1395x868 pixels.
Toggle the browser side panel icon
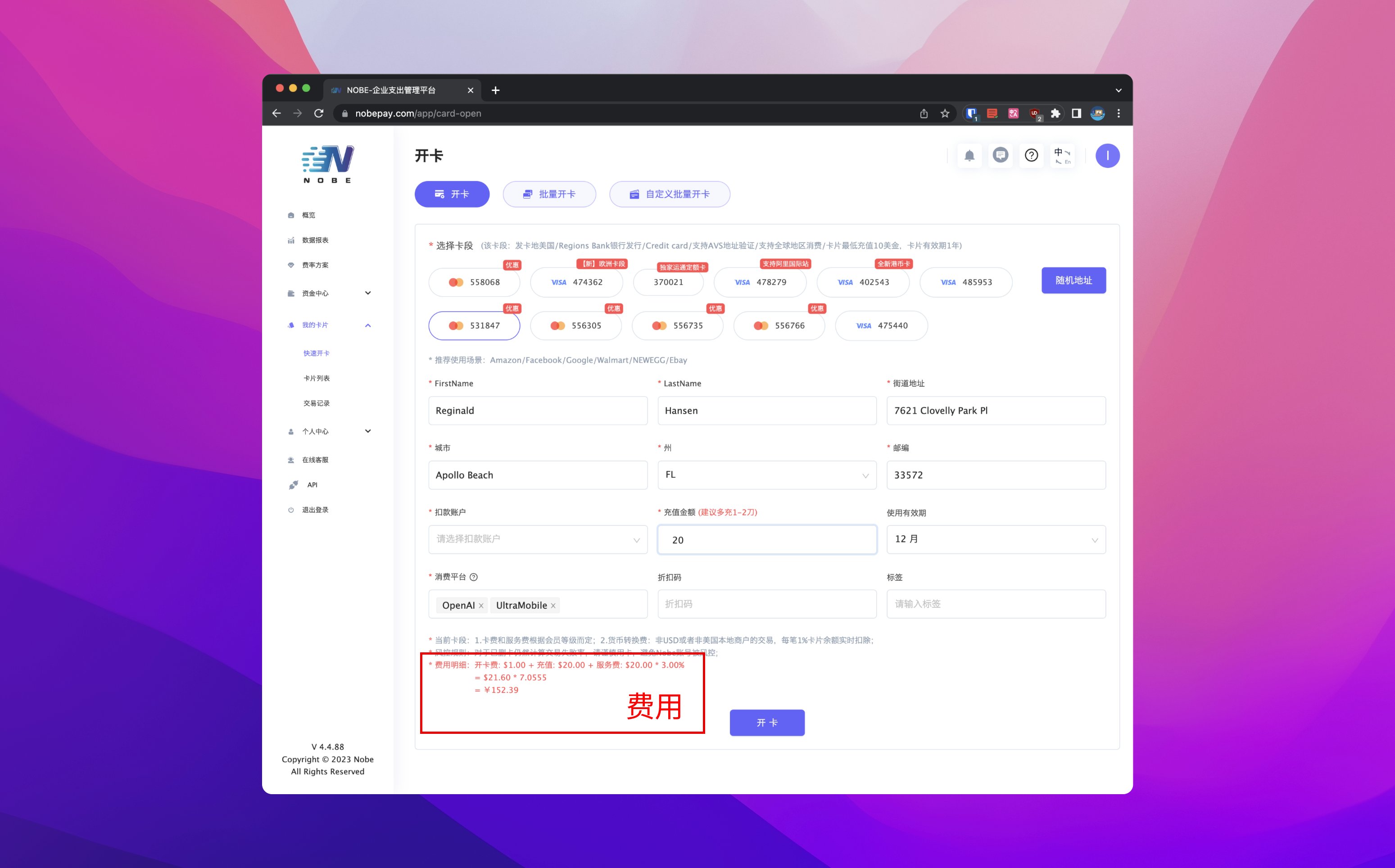point(1076,113)
